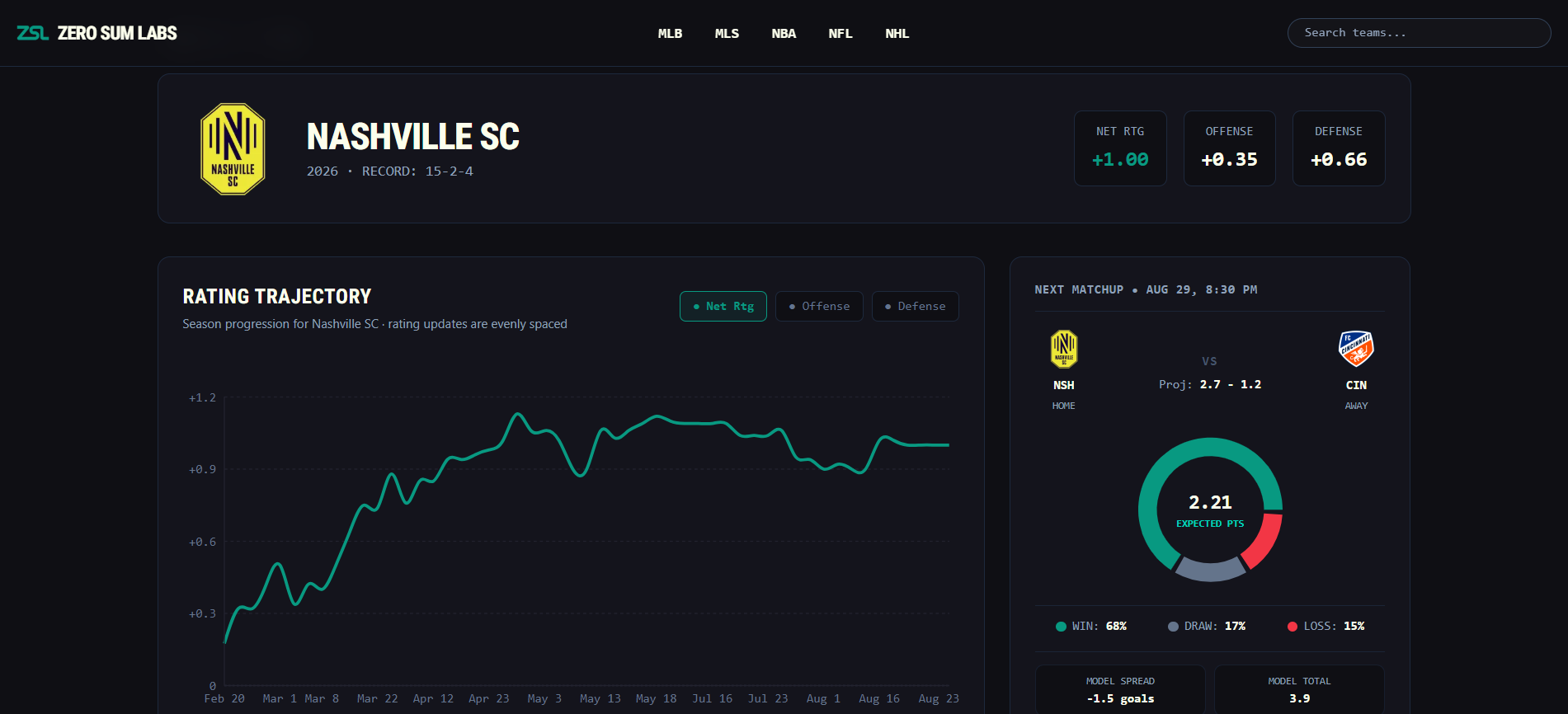Screen dimensions: 1568x714
Task: Toggle the Offense chart series
Action: [819, 307]
